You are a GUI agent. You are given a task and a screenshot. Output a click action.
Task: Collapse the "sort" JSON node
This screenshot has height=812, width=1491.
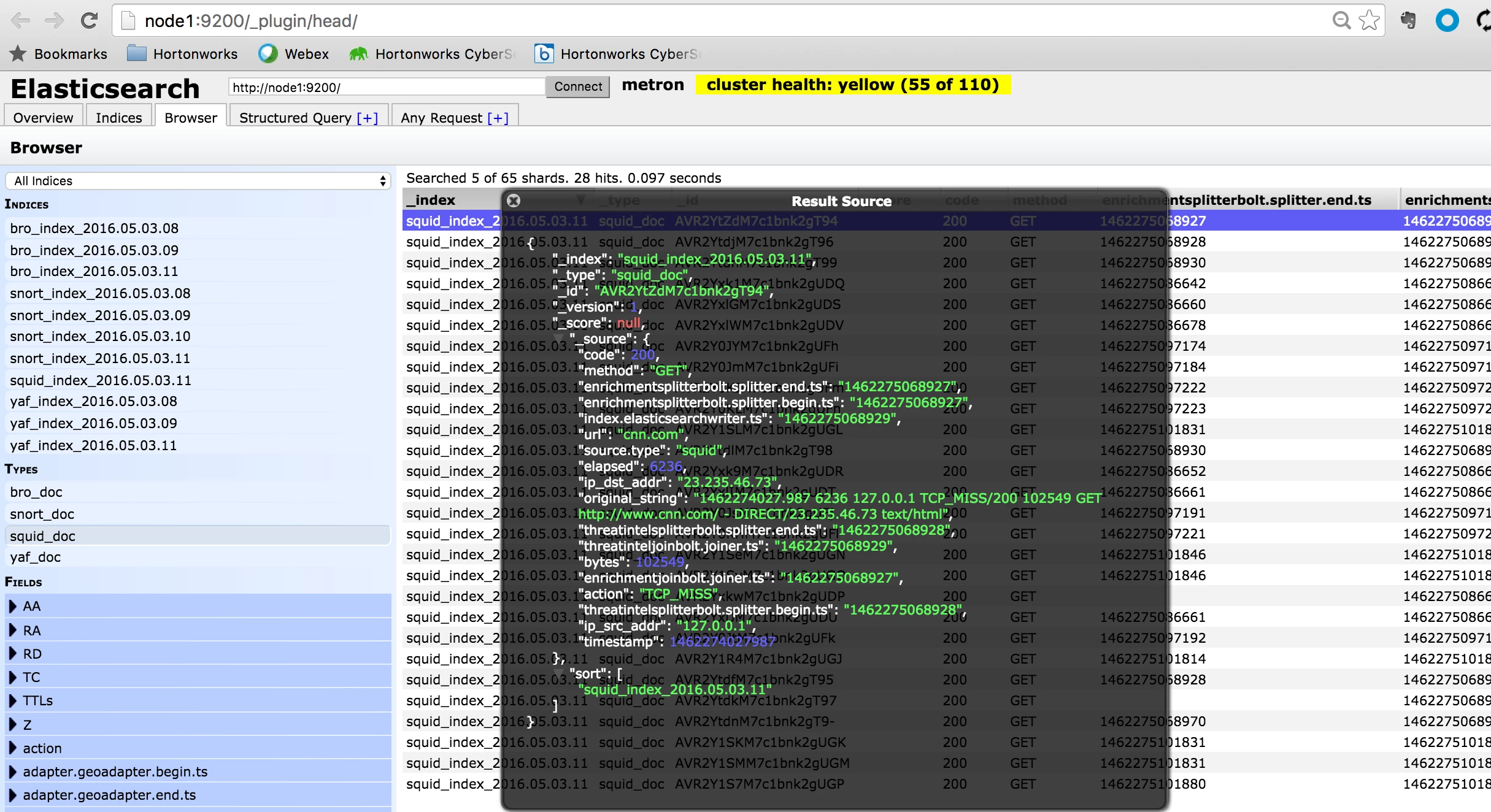coord(559,673)
